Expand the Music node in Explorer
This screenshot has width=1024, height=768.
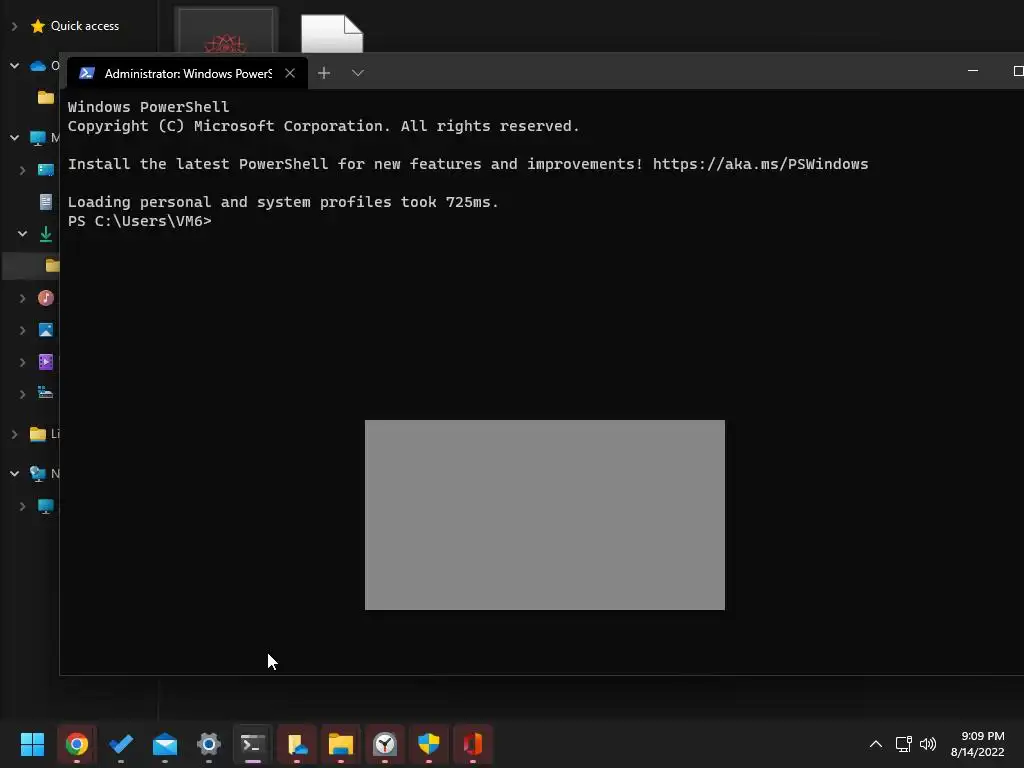pos(22,298)
